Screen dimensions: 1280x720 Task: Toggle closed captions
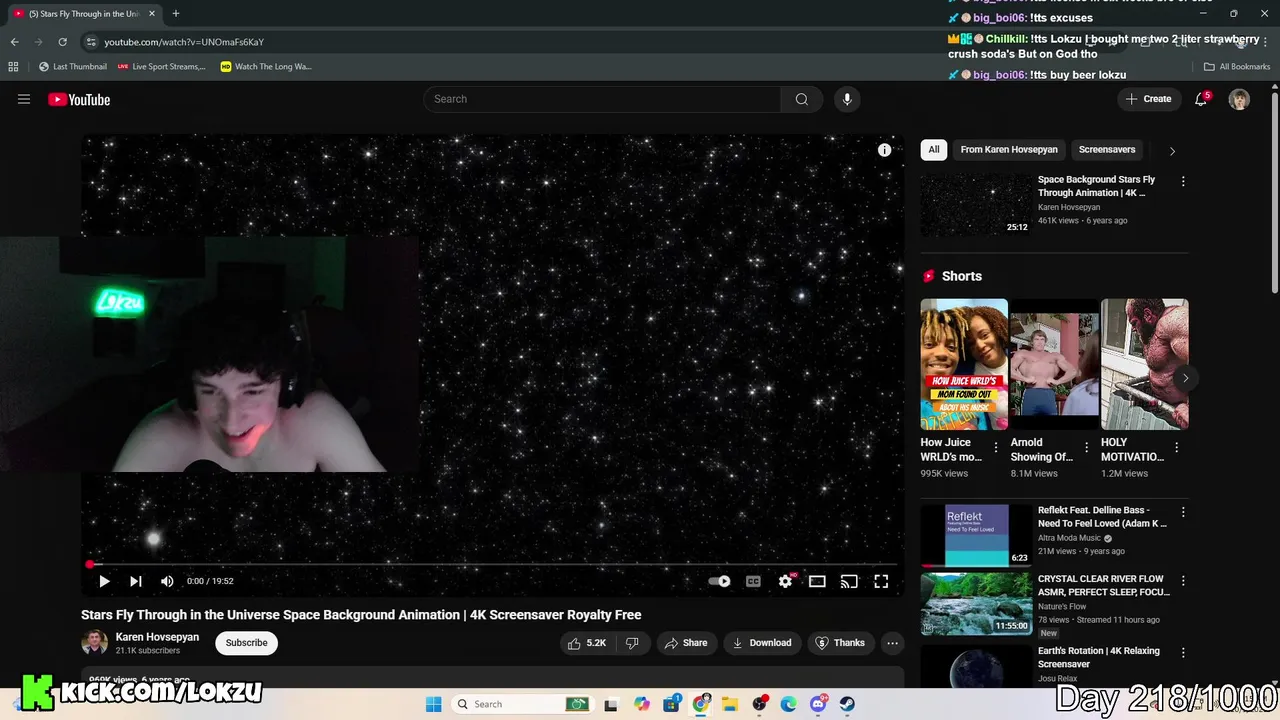click(x=753, y=581)
